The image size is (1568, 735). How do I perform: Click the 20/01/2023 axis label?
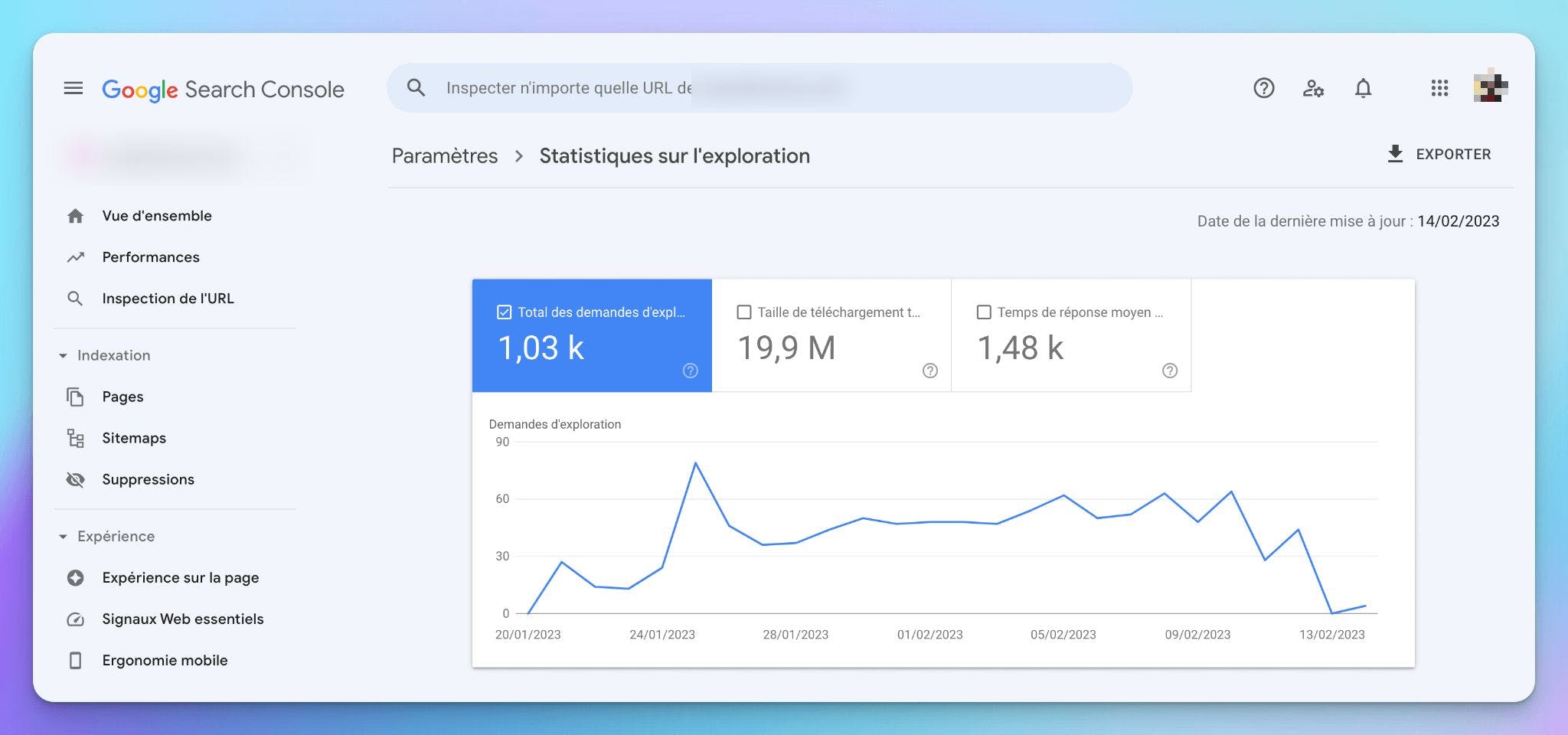pyautogui.click(x=528, y=635)
